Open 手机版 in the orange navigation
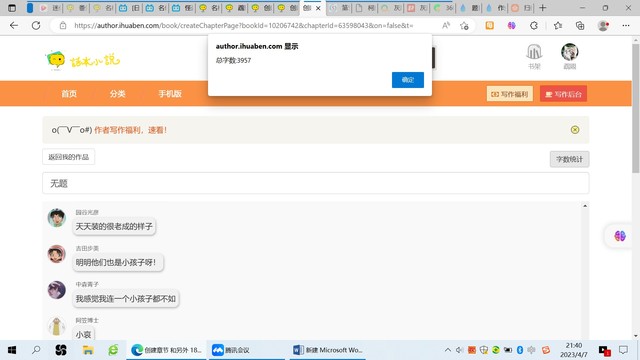The image size is (640, 360). coord(170,94)
